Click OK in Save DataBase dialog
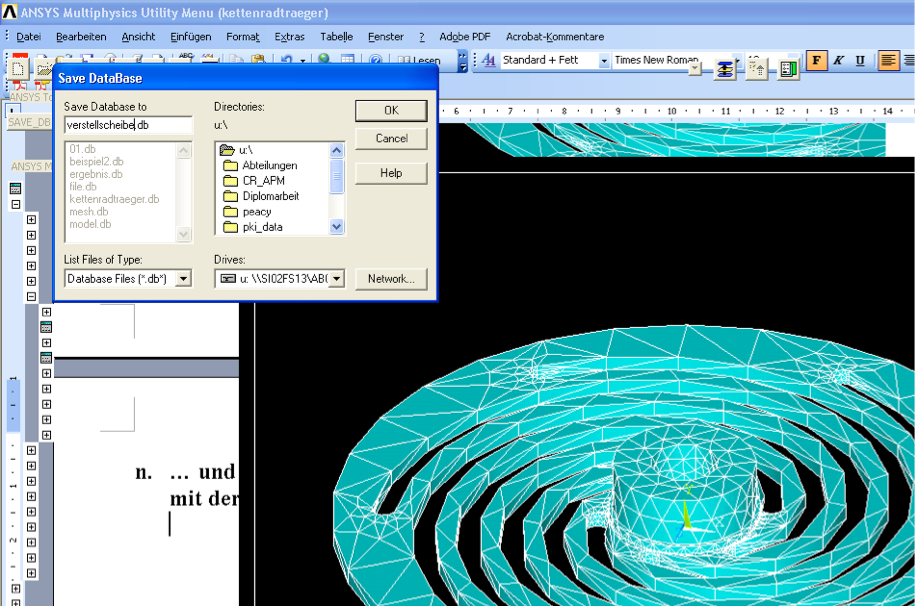The image size is (917, 606). click(391, 111)
